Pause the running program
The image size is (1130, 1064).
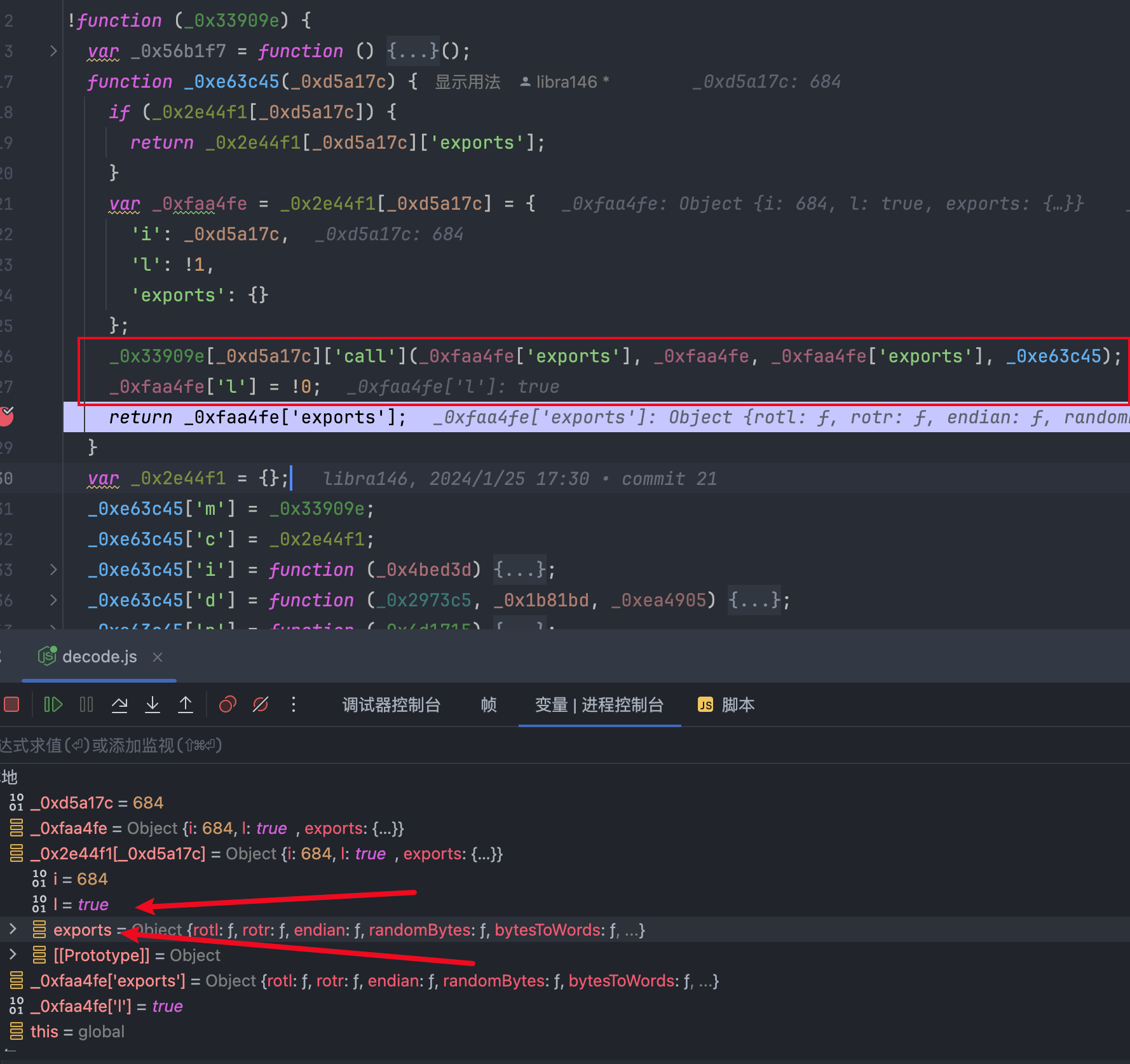pyautogui.click(x=86, y=704)
